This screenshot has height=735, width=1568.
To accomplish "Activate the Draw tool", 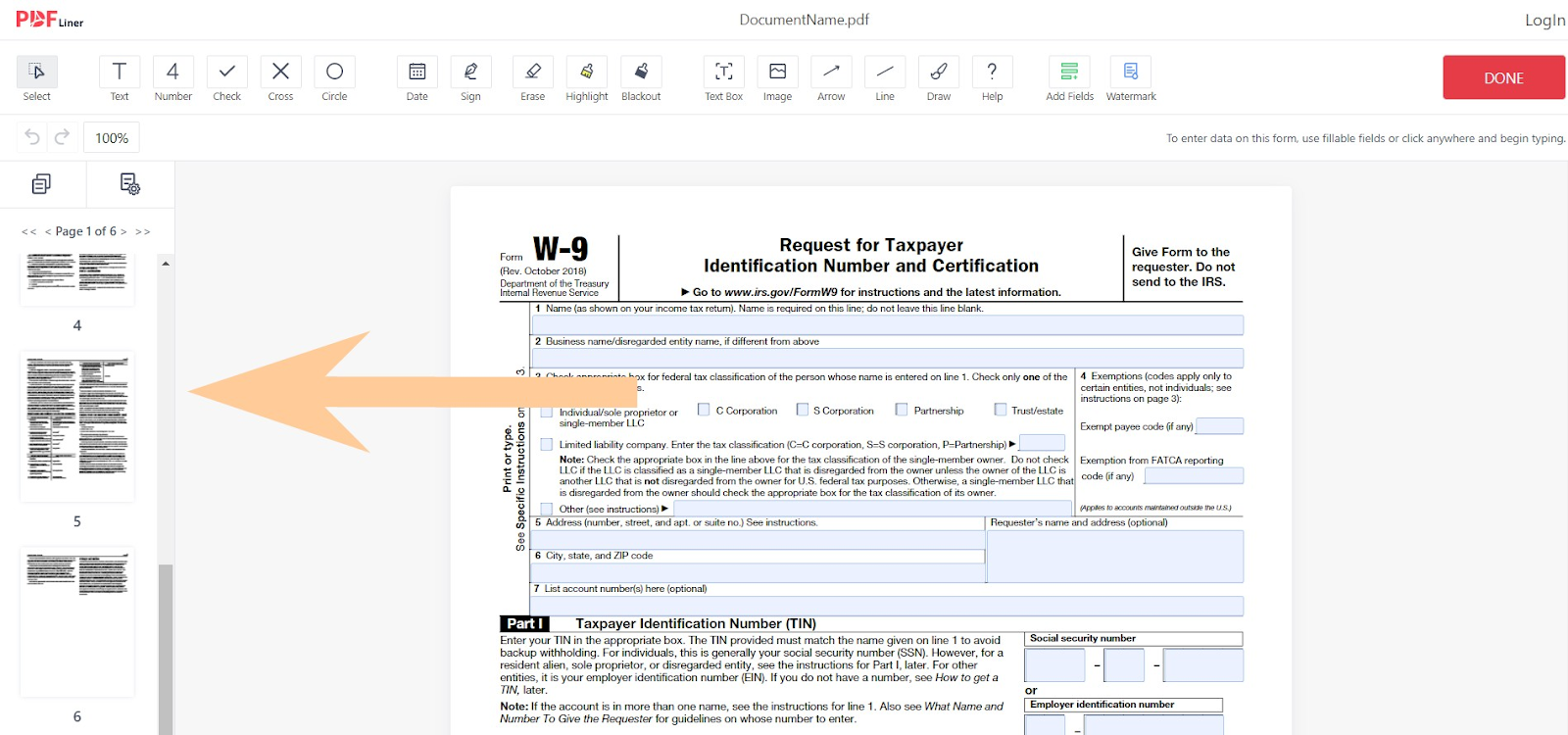I will (939, 78).
